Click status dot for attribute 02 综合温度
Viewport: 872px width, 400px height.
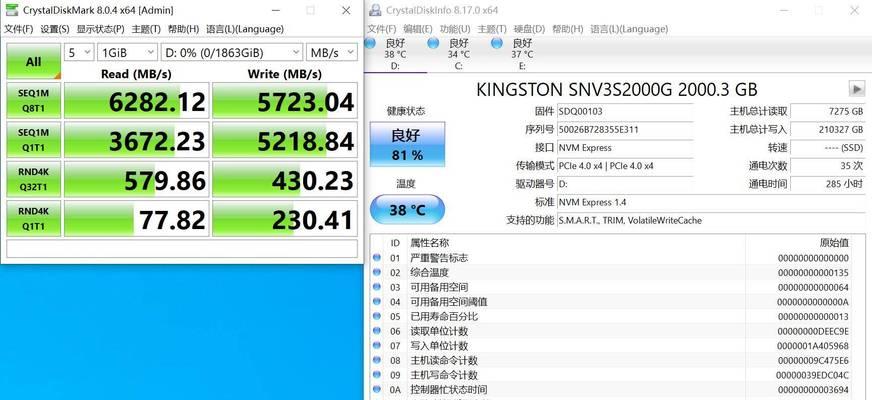click(x=376, y=272)
